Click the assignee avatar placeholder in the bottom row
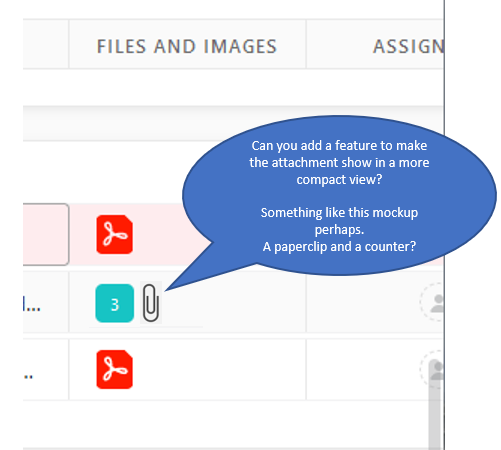This screenshot has width=501, height=450. (x=432, y=369)
